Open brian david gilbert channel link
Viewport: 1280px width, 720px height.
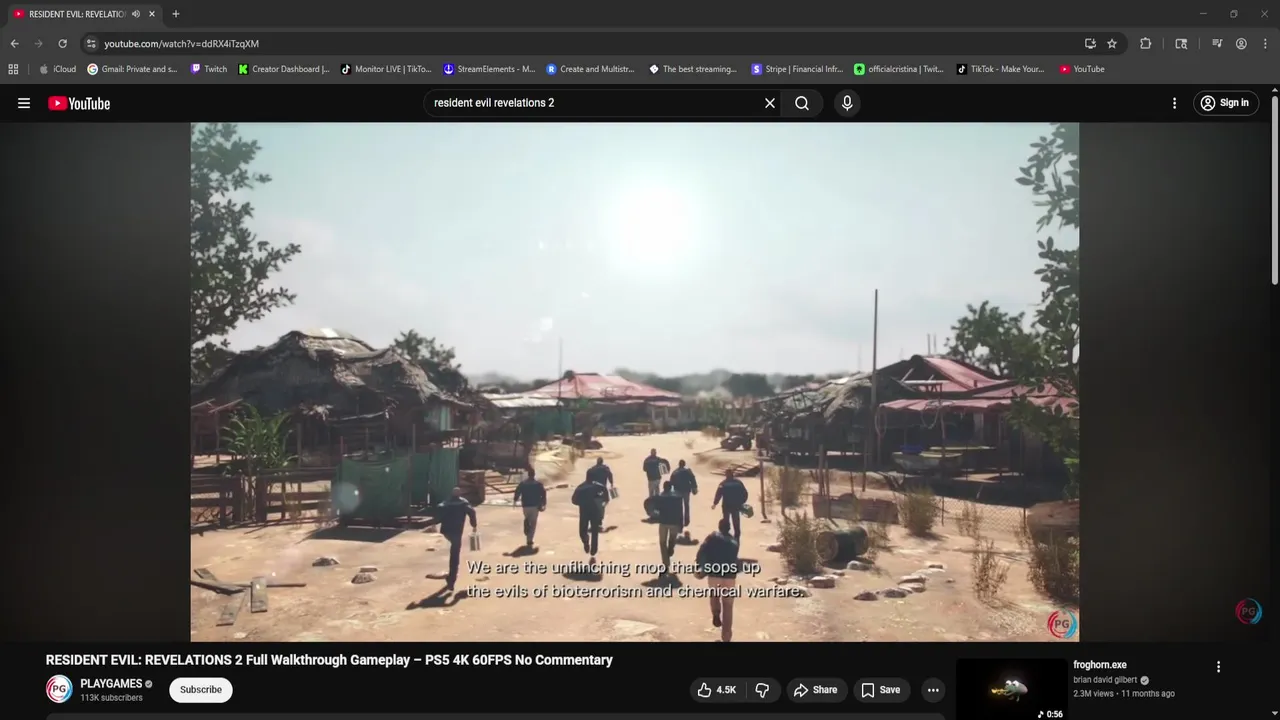pos(1105,680)
